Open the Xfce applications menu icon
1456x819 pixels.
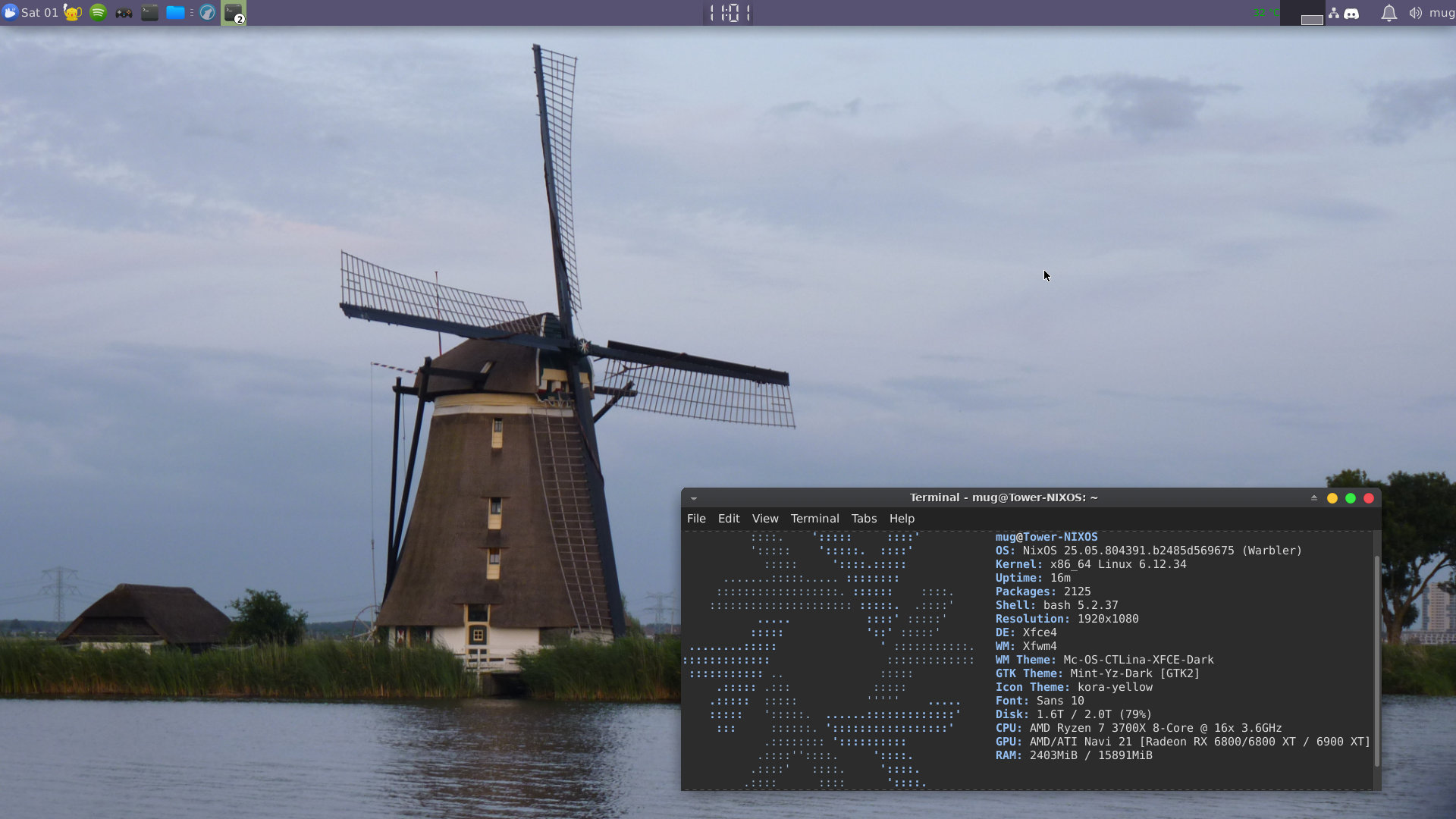click(10, 13)
